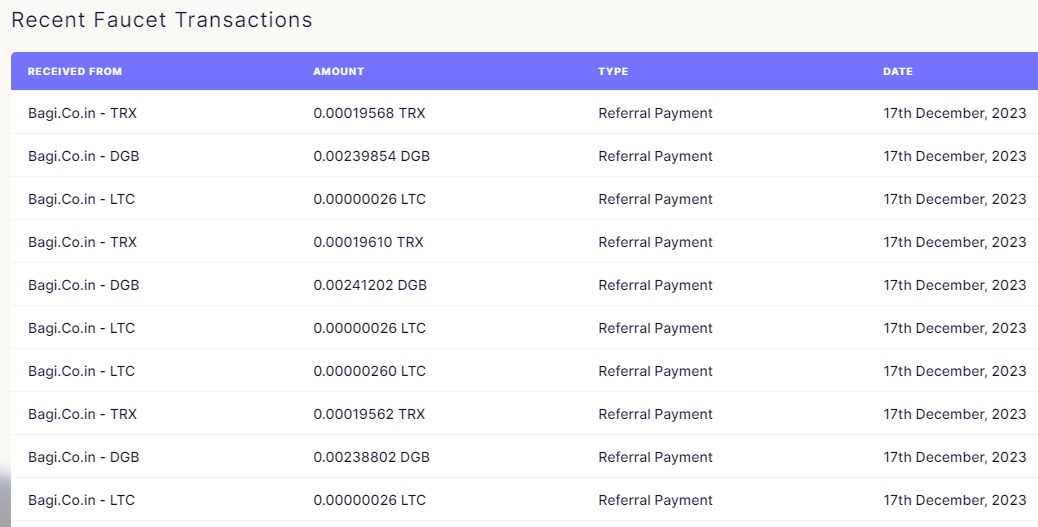
Task: Click the RECEIVED FROM column header
Action: pos(75,72)
